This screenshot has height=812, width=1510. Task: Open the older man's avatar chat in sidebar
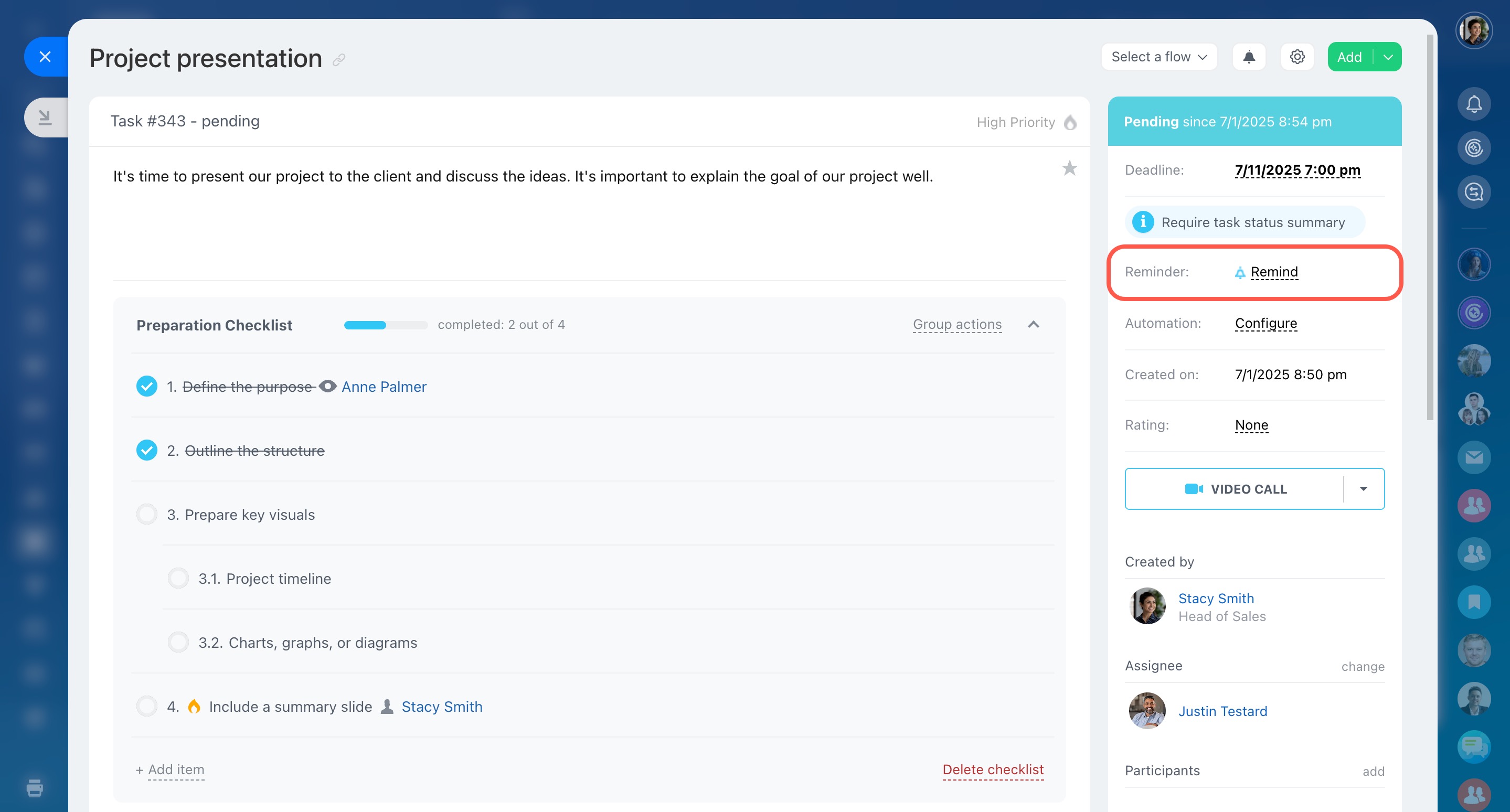click(x=1473, y=650)
